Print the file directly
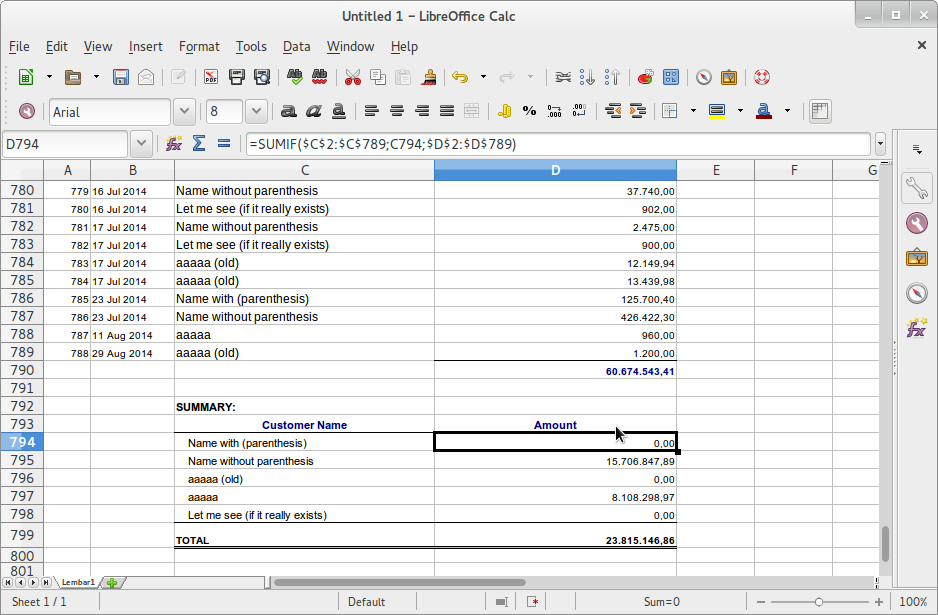 point(236,77)
